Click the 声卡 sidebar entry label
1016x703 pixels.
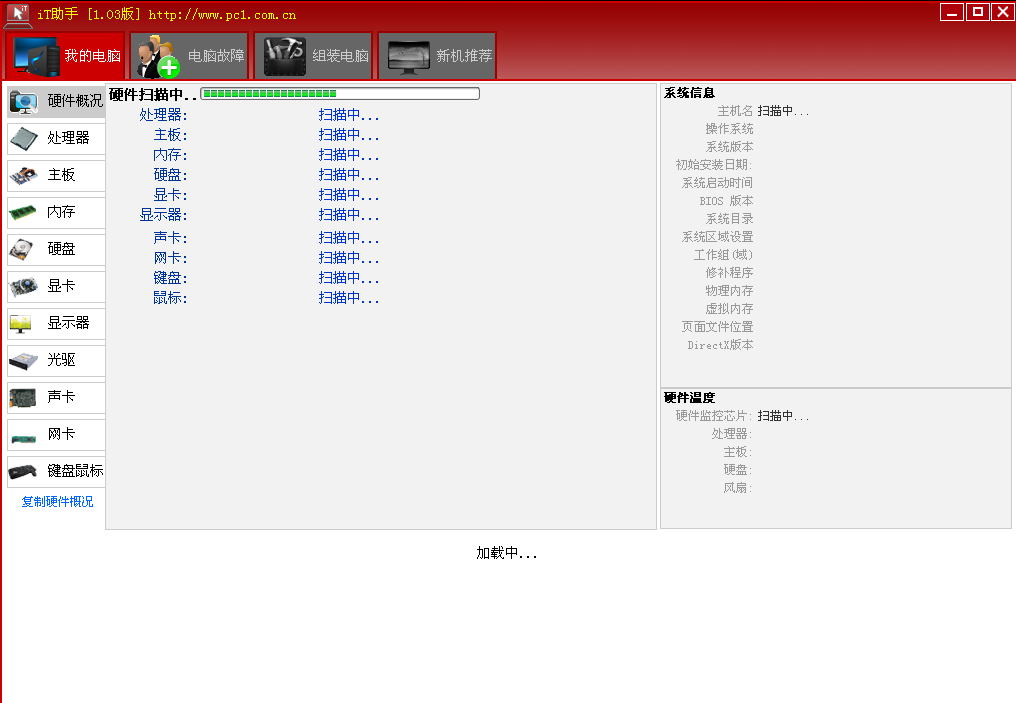tap(62, 397)
